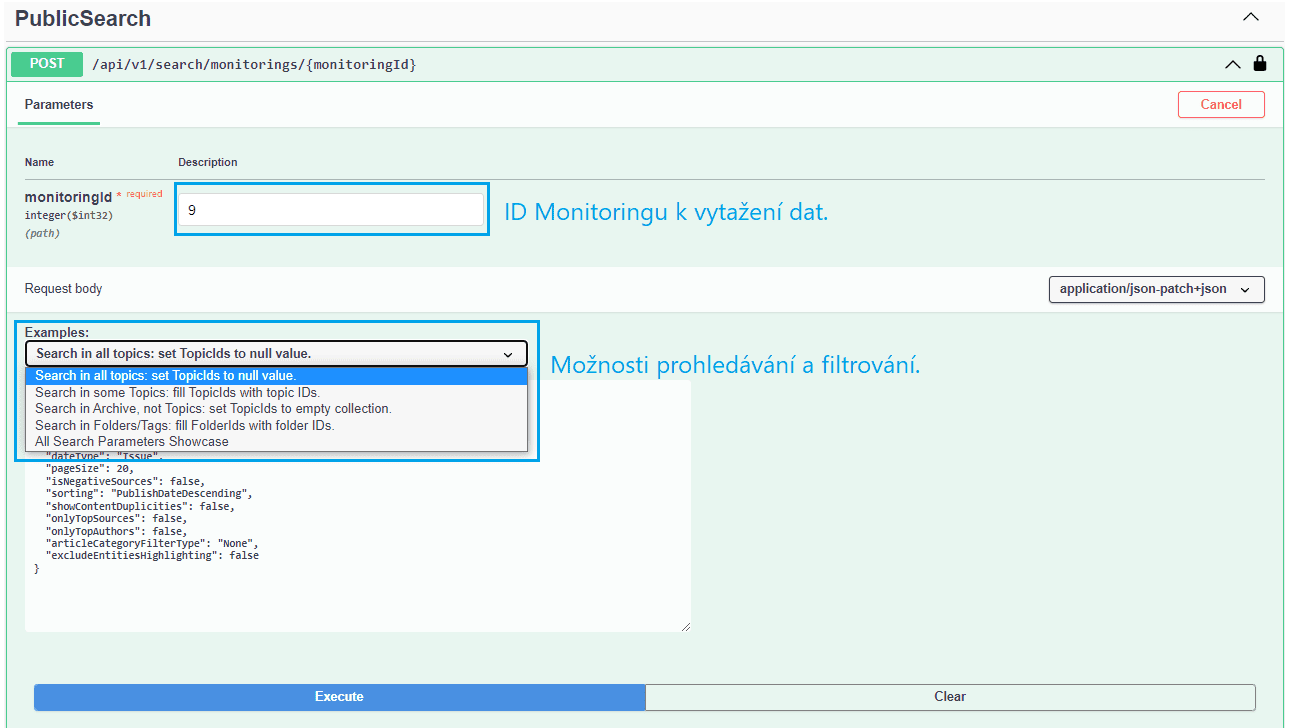Click the PublicSearch section heading

(83, 18)
